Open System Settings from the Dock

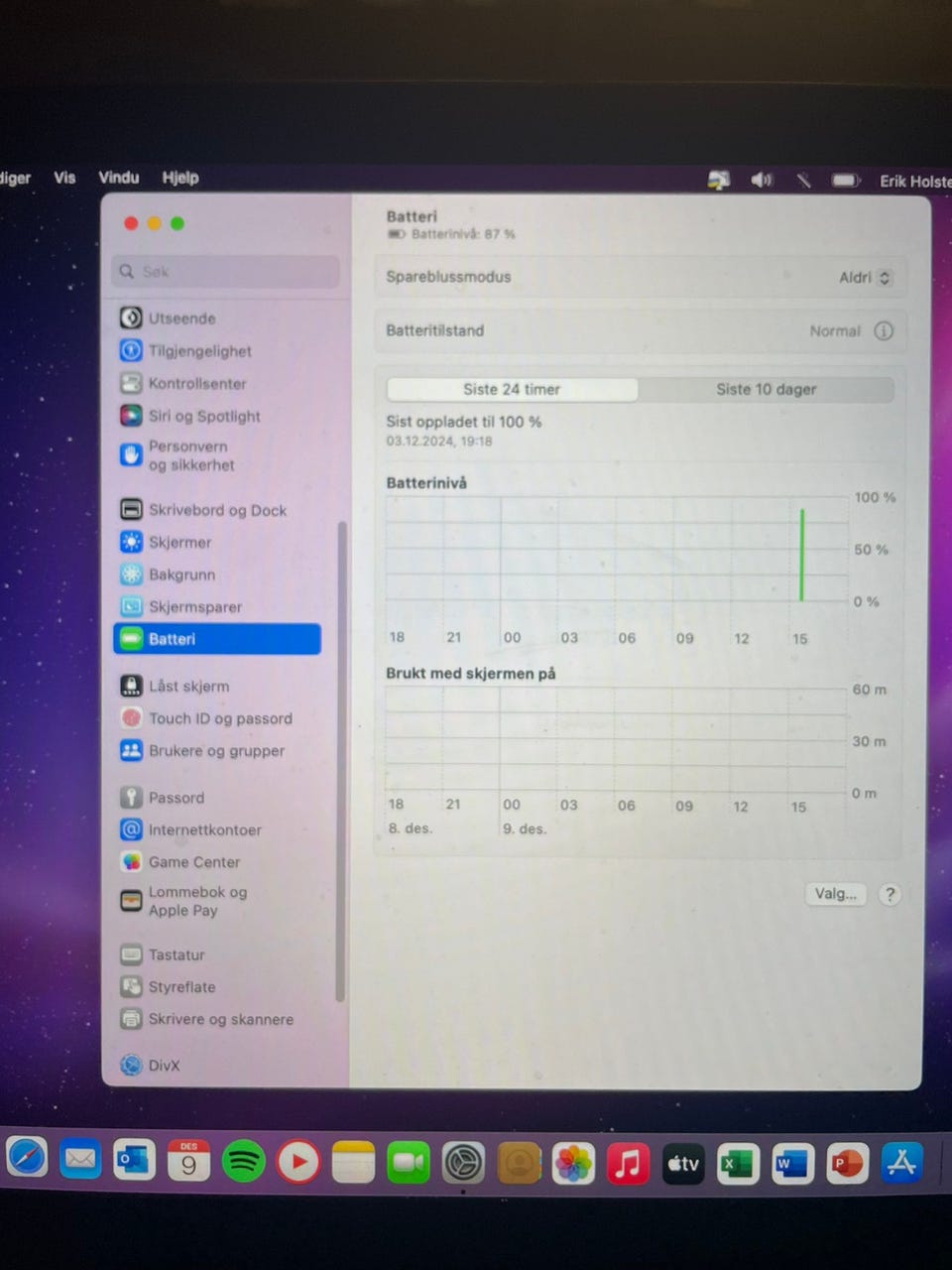click(x=463, y=1162)
